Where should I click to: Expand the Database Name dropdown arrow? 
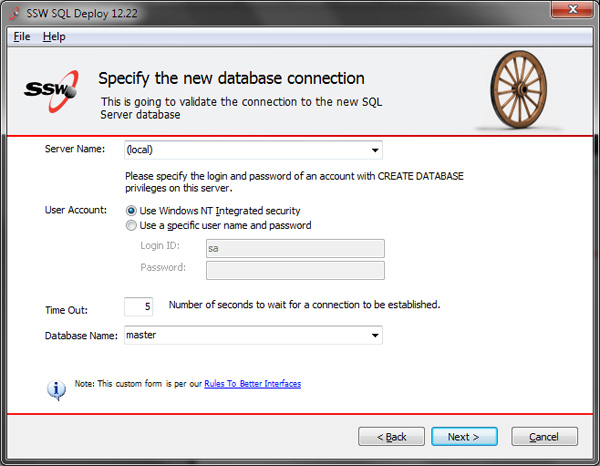pyautogui.click(x=375, y=335)
